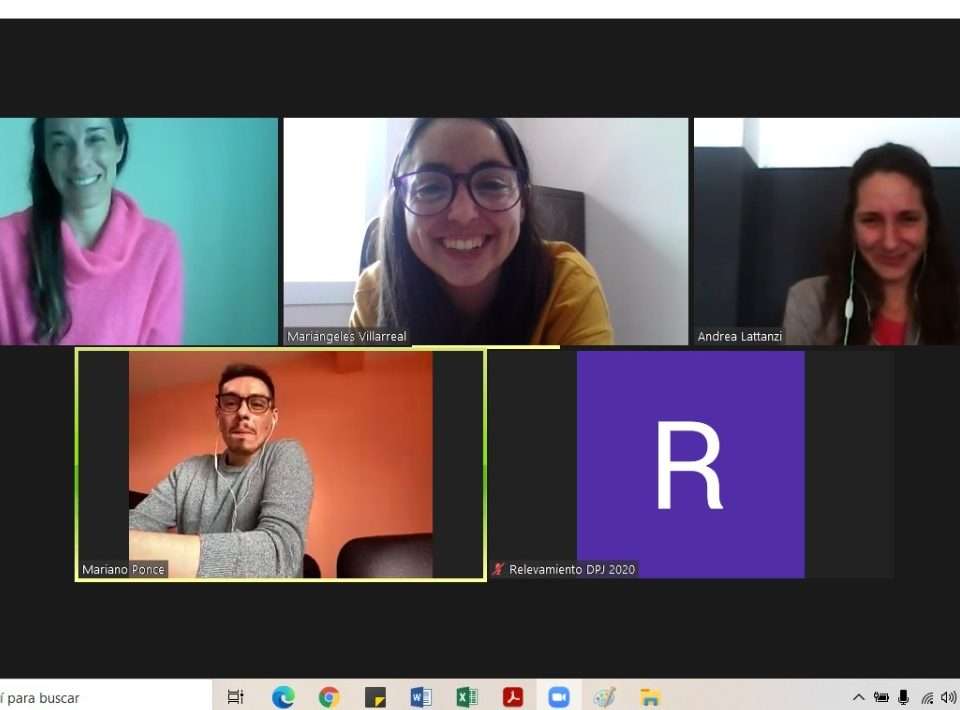Select the Mariangeles Villarreal video tile
Viewport: 960px width, 710px height.
[486, 231]
